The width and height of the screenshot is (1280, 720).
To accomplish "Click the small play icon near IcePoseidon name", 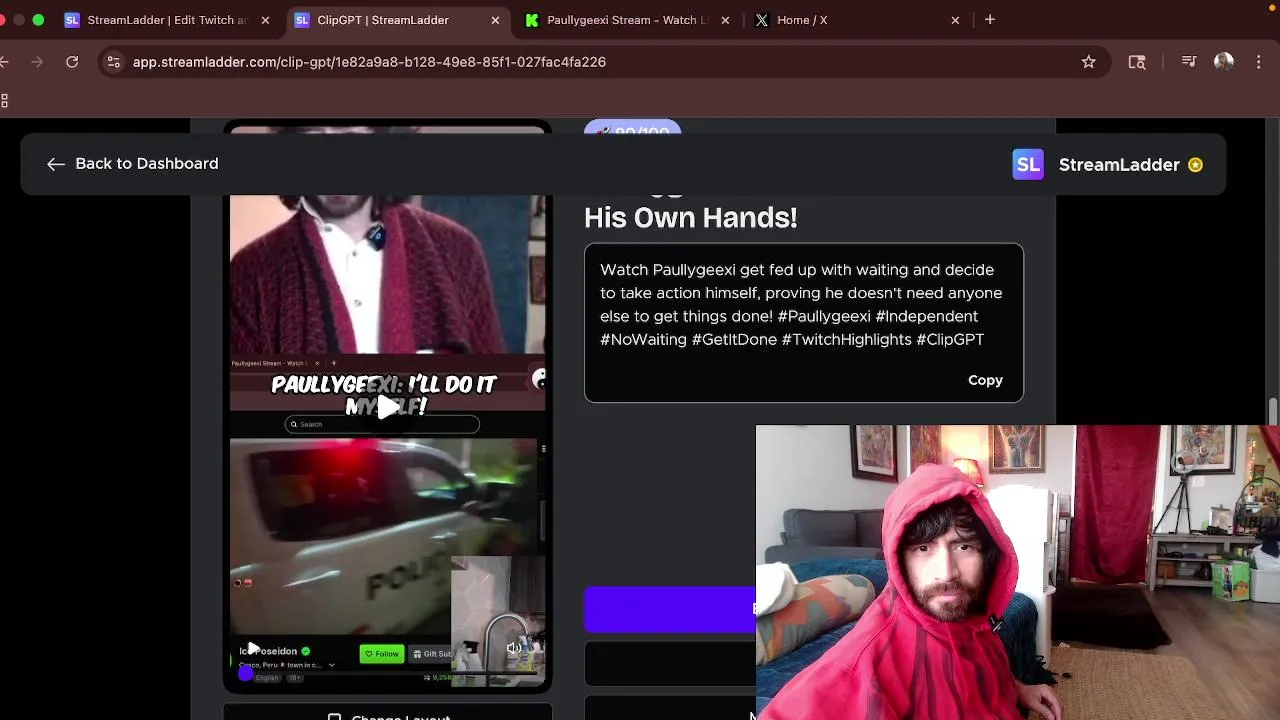I will [253, 649].
